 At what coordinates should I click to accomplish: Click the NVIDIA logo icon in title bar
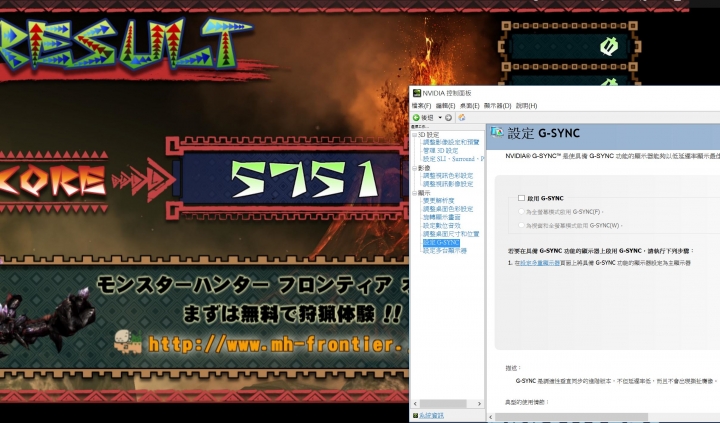click(416, 93)
